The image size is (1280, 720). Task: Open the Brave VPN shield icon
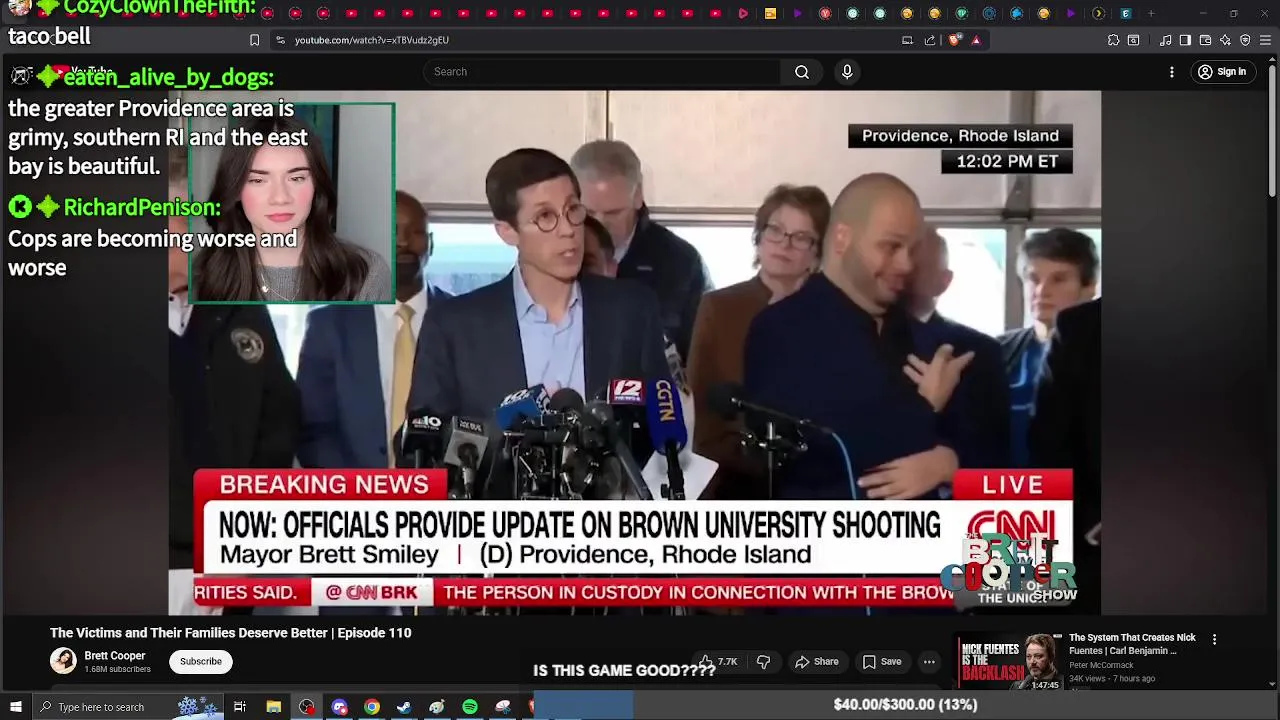click(x=1245, y=40)
